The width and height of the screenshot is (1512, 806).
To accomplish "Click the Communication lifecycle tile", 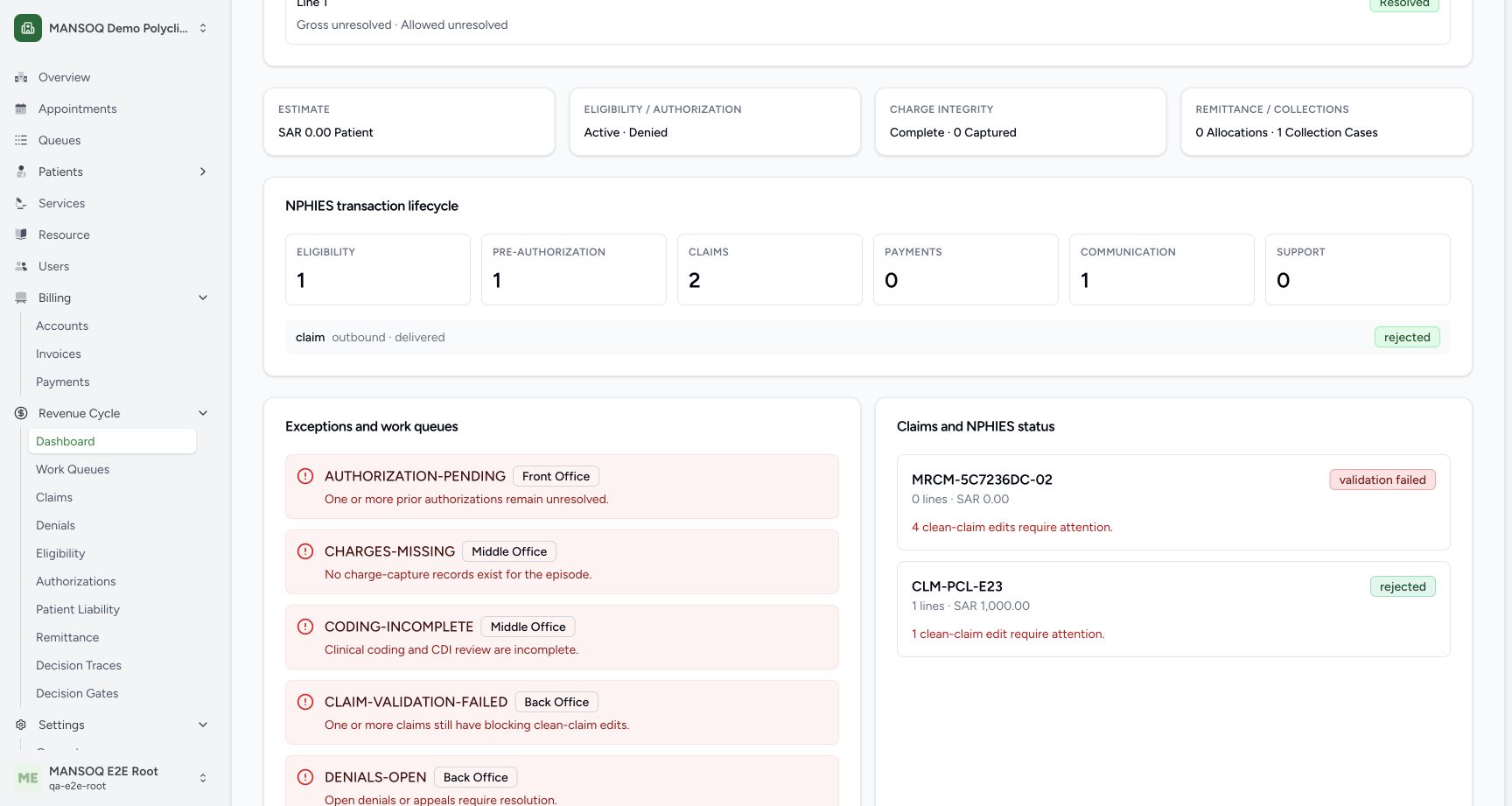I will tap(1162, 270).
